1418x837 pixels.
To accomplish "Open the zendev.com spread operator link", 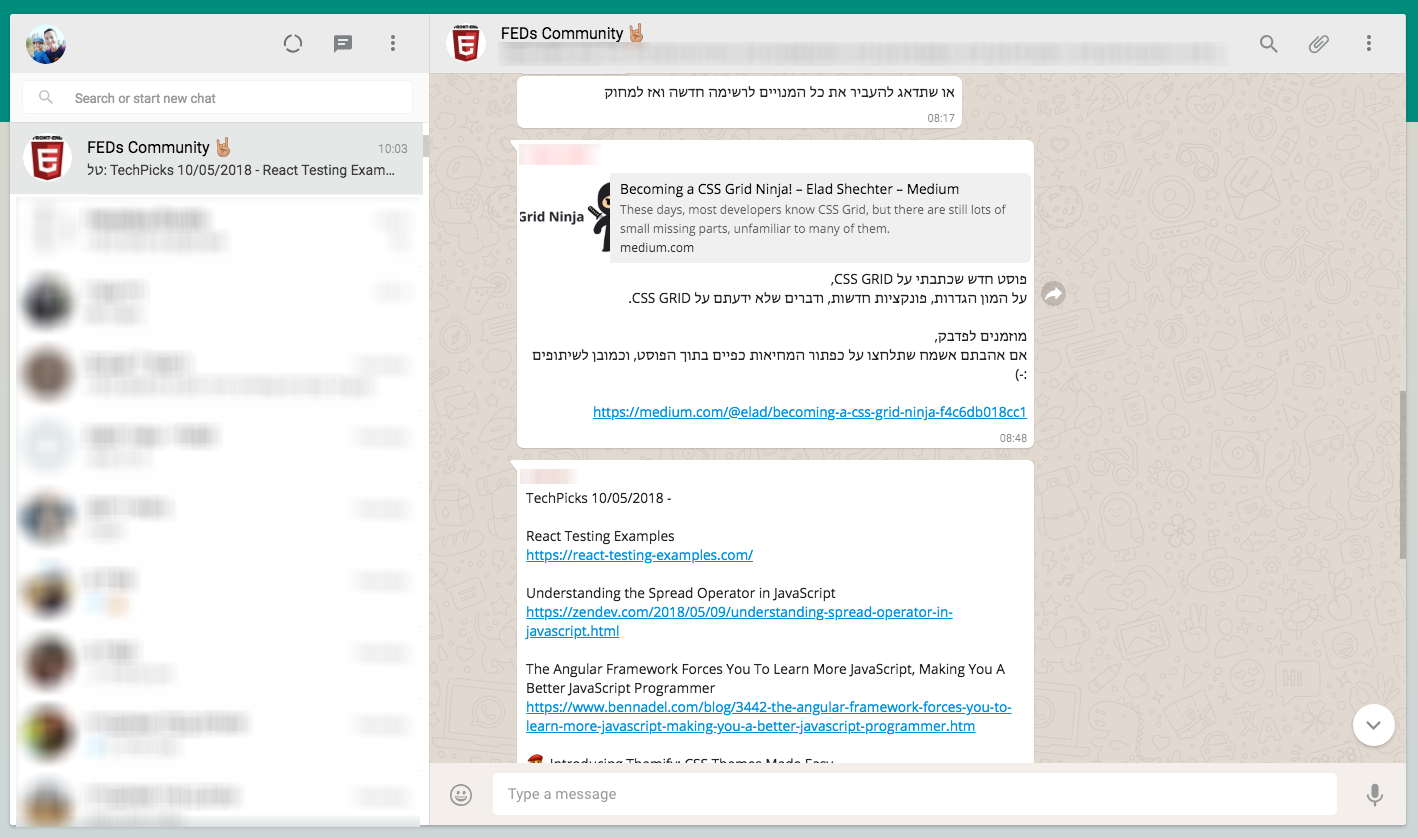I will (x=739, y=621).
